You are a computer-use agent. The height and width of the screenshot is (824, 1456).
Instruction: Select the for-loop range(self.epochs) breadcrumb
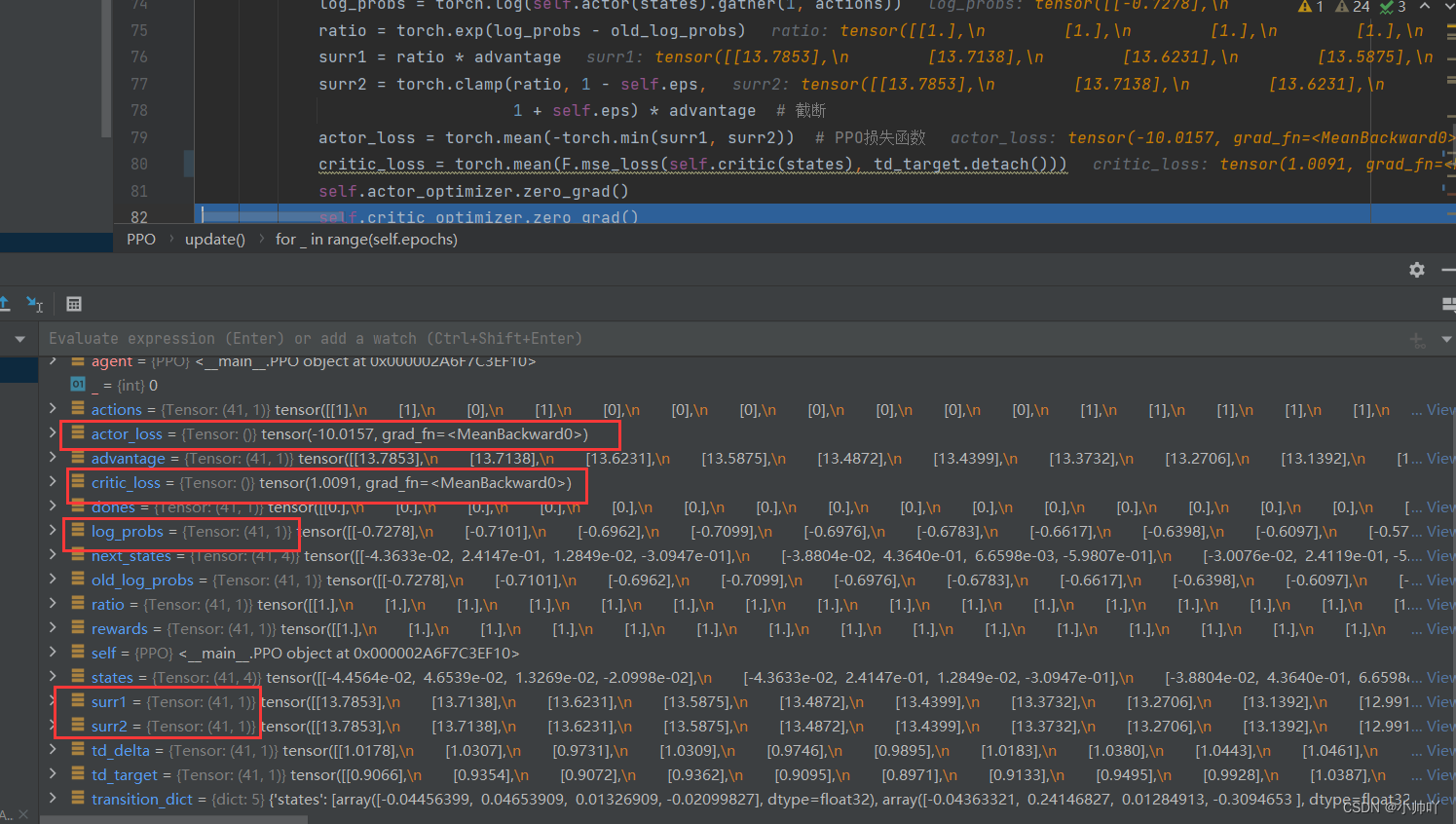pyautogui.click(x=366, y=240)
